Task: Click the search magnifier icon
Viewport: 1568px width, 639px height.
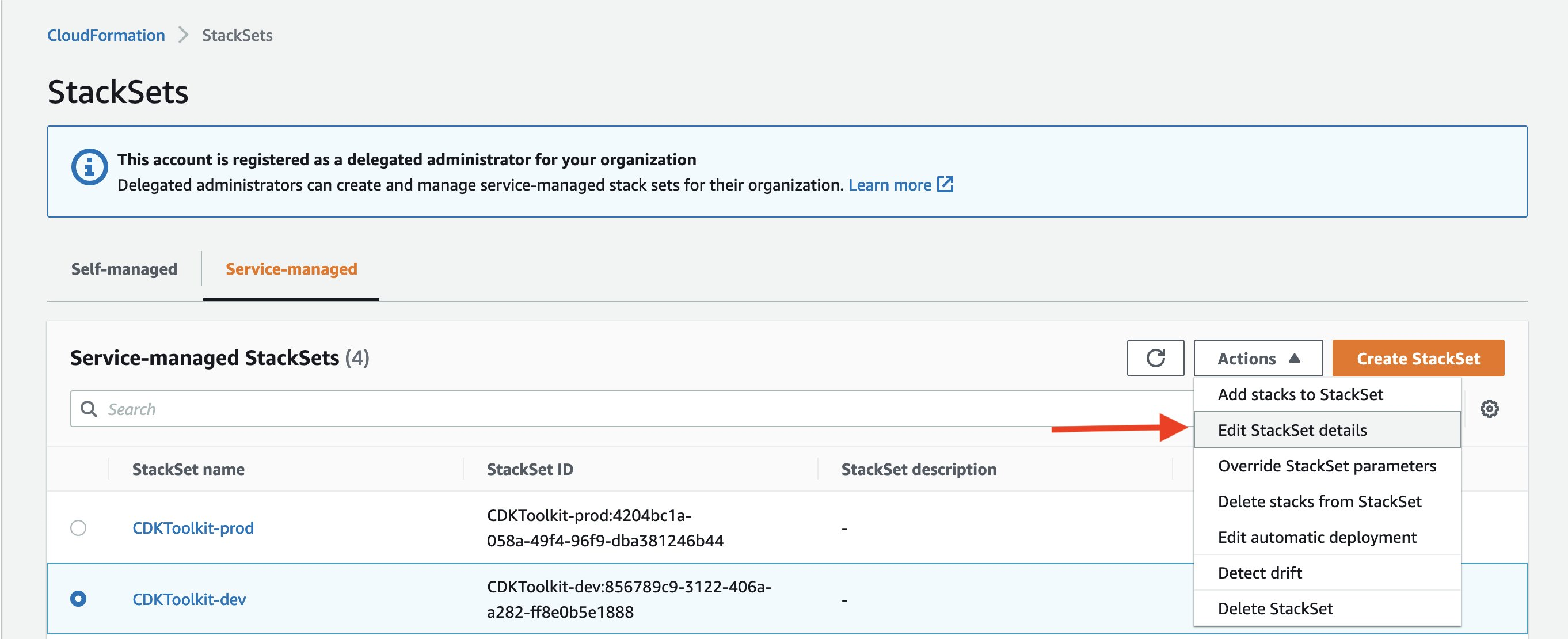Action: 90,408
